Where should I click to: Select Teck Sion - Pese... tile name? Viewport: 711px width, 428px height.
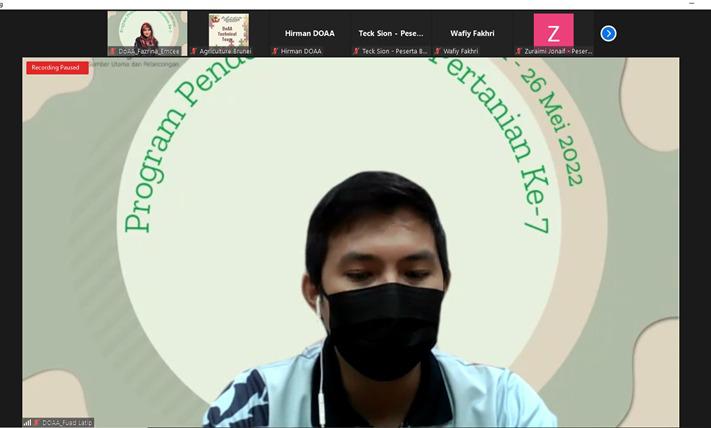tap(391, 33)
